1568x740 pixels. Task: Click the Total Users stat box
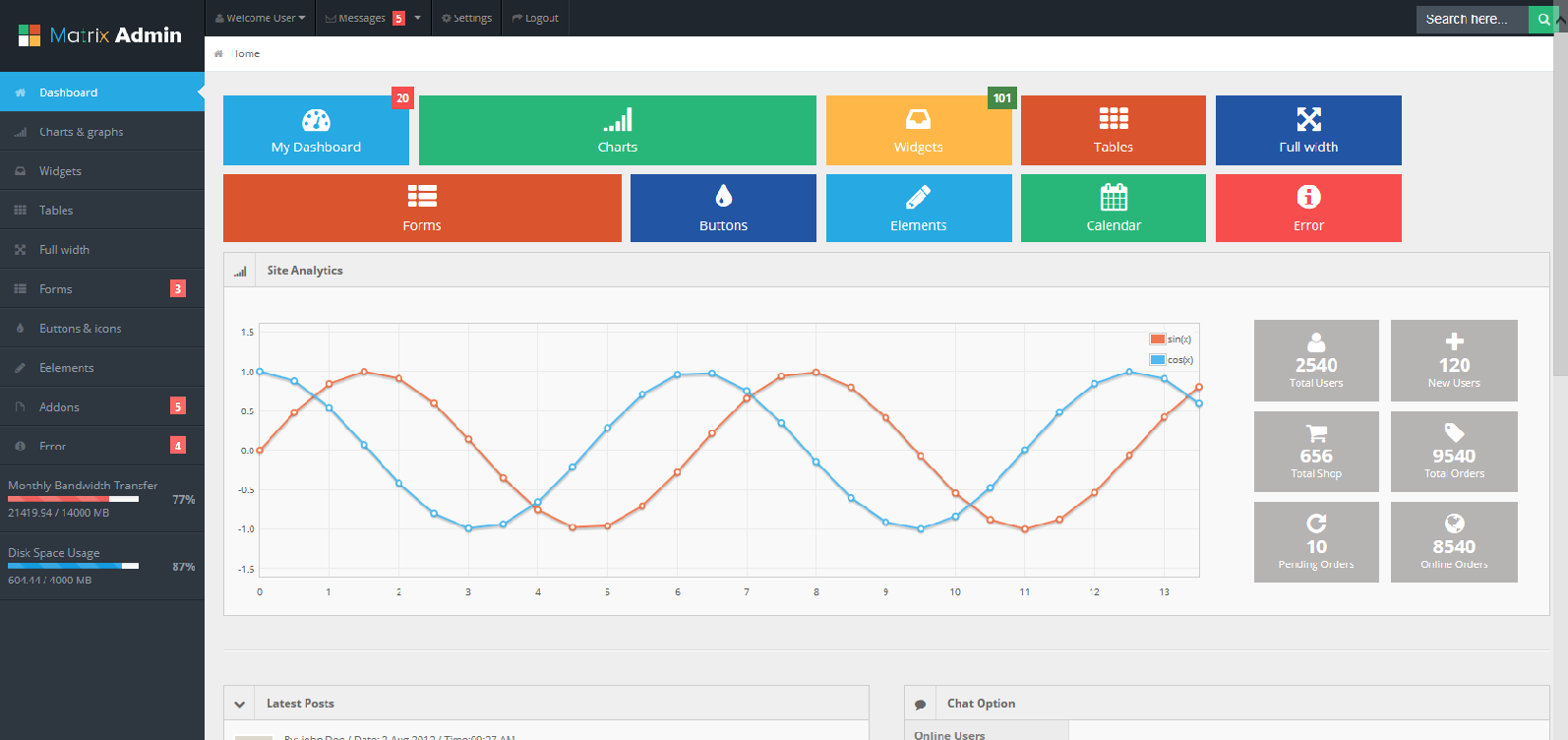pyautogui.click(x=1315, y=360)
